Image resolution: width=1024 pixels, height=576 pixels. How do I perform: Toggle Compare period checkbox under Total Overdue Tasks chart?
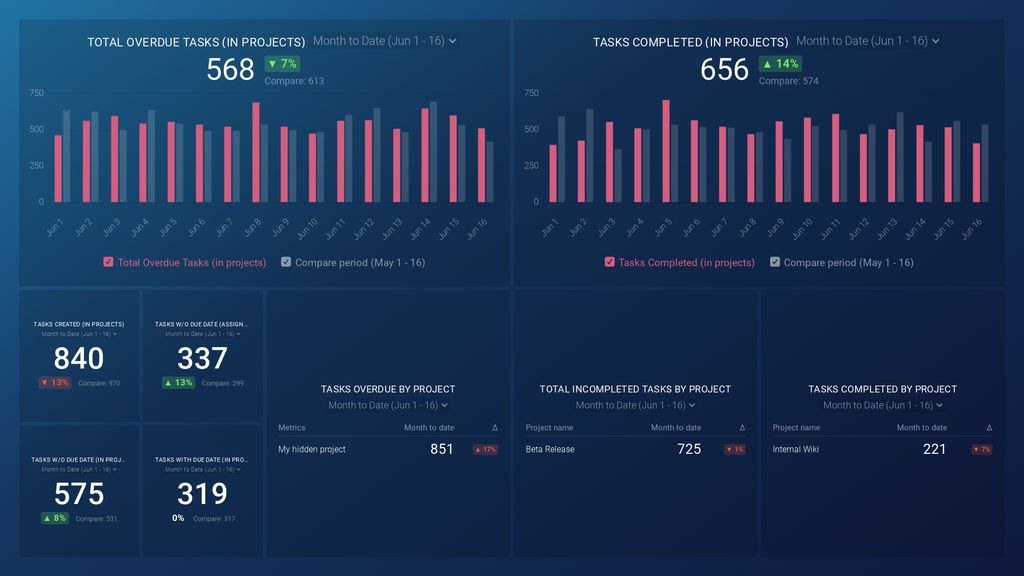click(x=286, y=263)
